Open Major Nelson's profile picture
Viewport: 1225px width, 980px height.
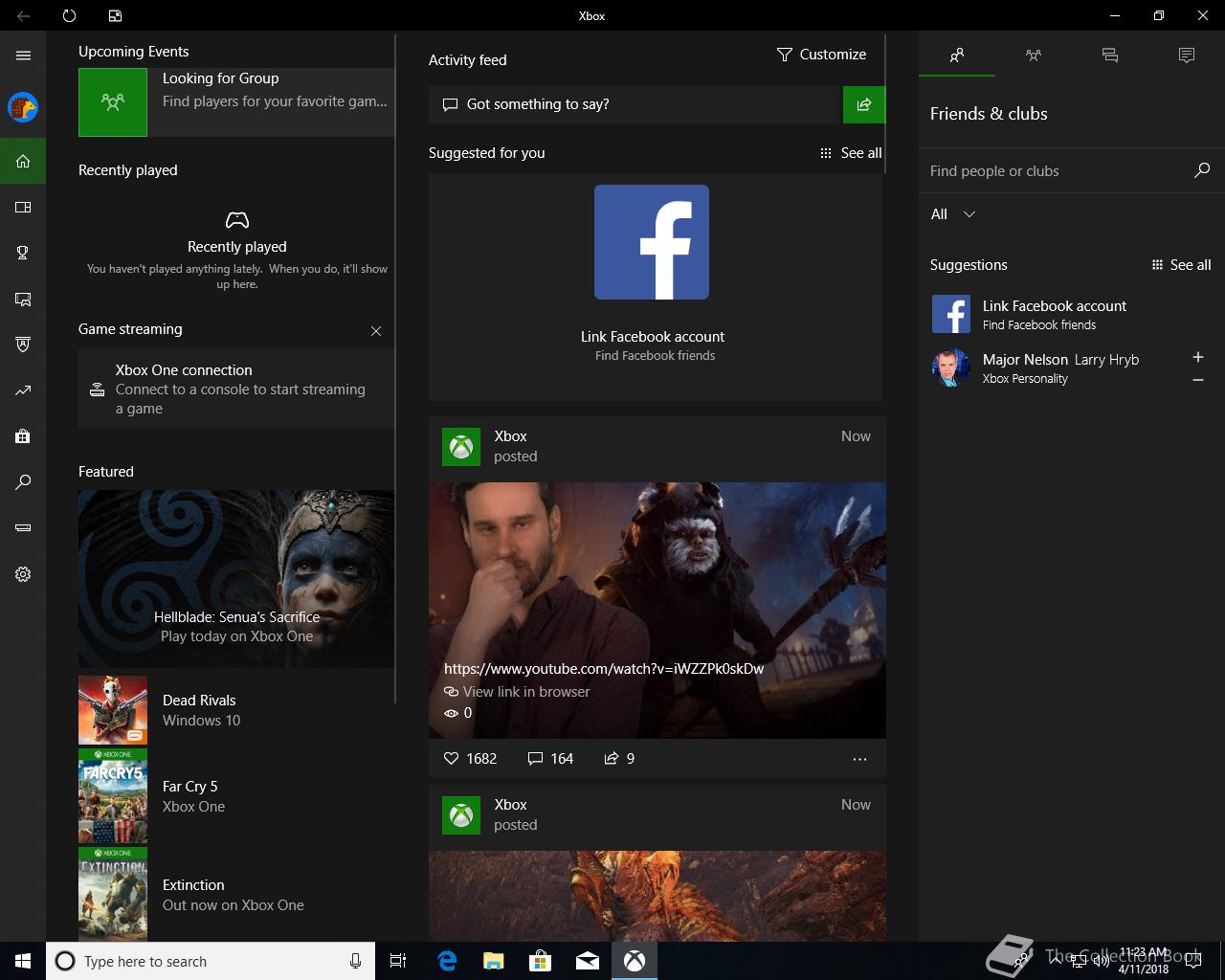tap(950, 367)
